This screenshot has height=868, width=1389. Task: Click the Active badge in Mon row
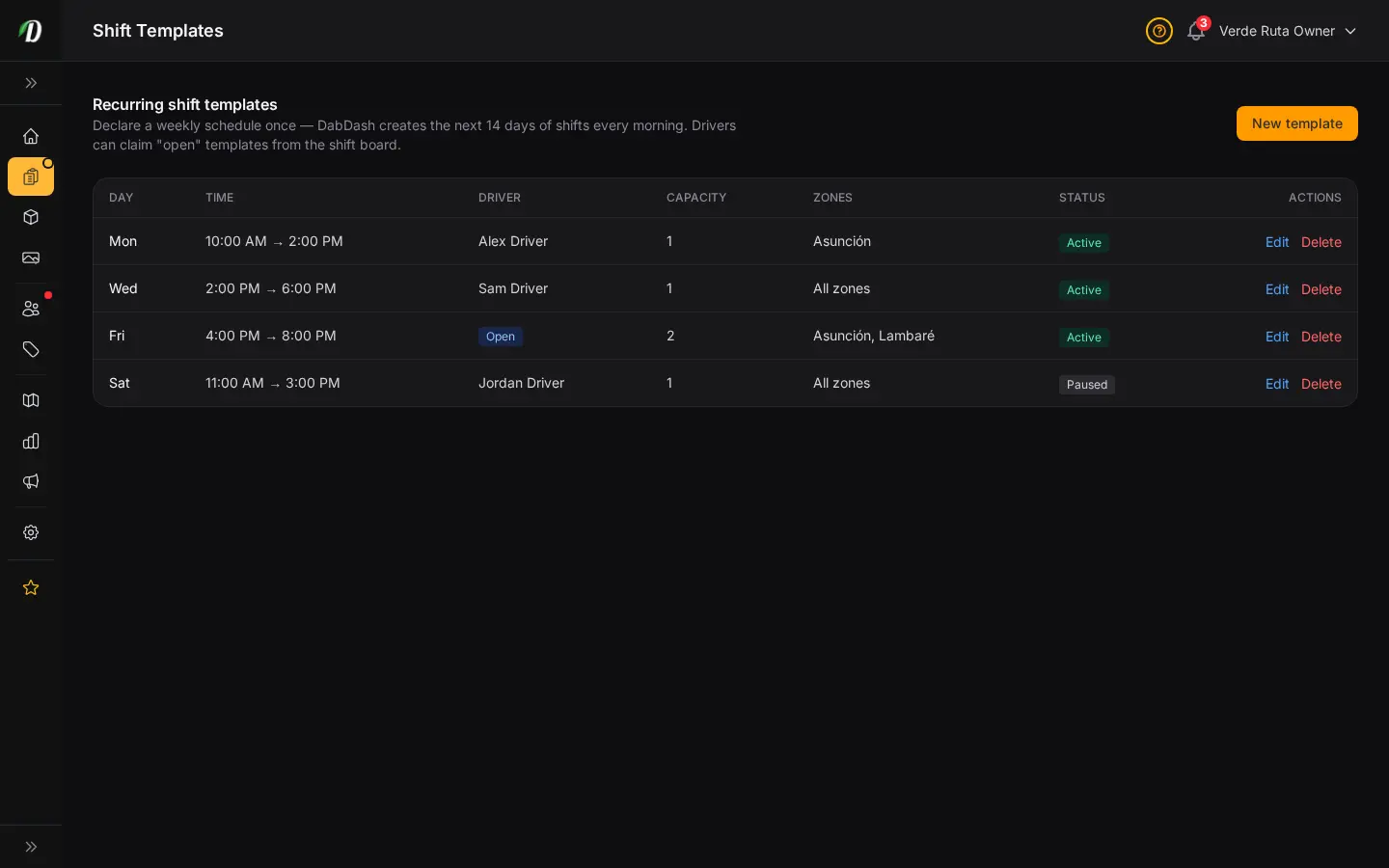pos(1084,243)
